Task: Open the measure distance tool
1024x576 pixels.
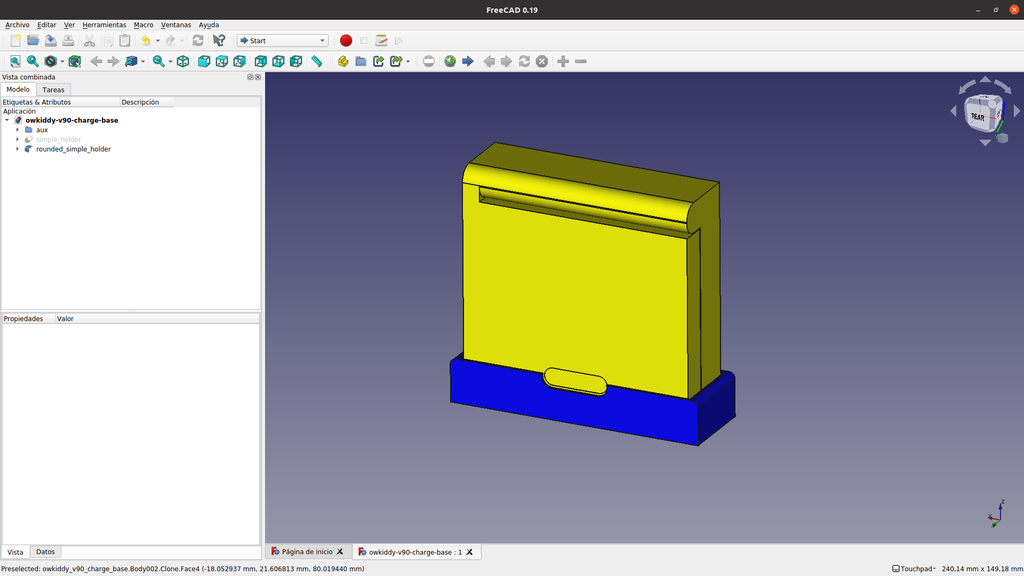Action: pos(316,61)
